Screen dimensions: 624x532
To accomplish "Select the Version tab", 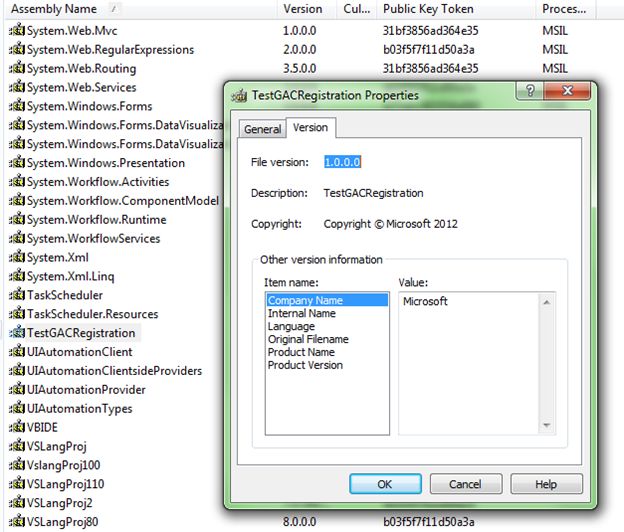I will (x=310, y=127).
